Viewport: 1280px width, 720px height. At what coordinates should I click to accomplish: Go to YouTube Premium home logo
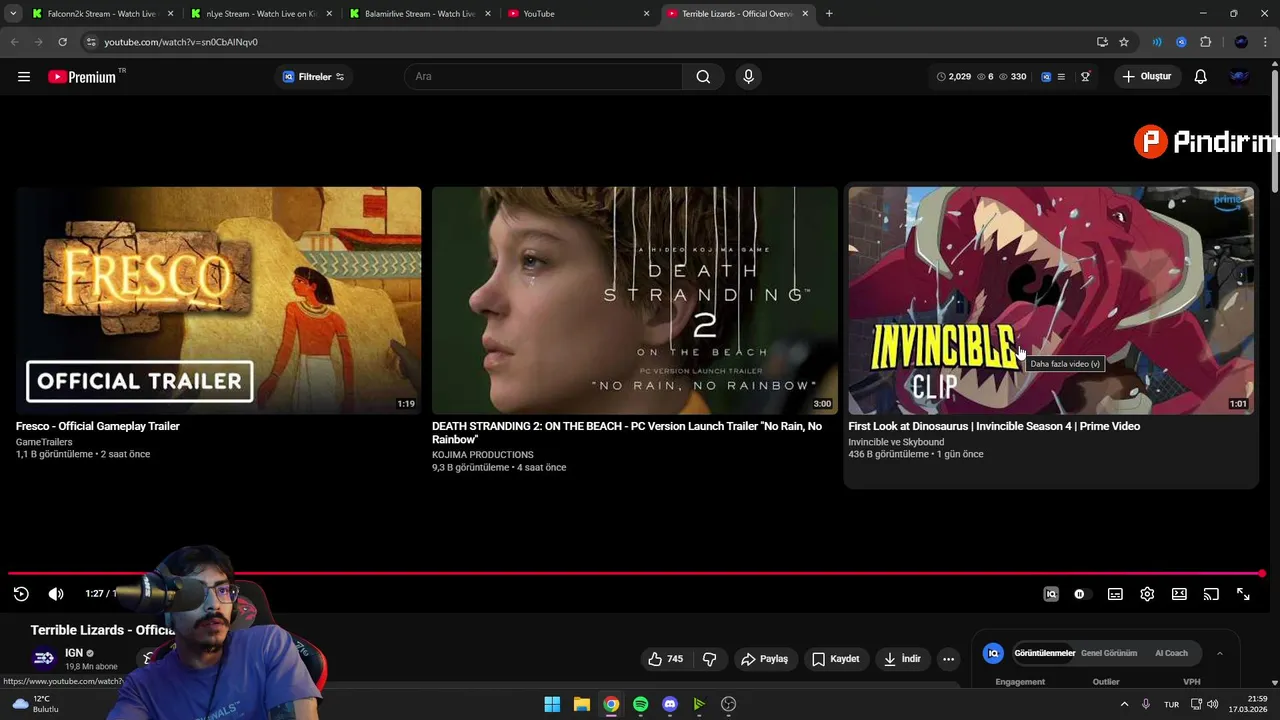pyautogui.click(x=82, y=77)
